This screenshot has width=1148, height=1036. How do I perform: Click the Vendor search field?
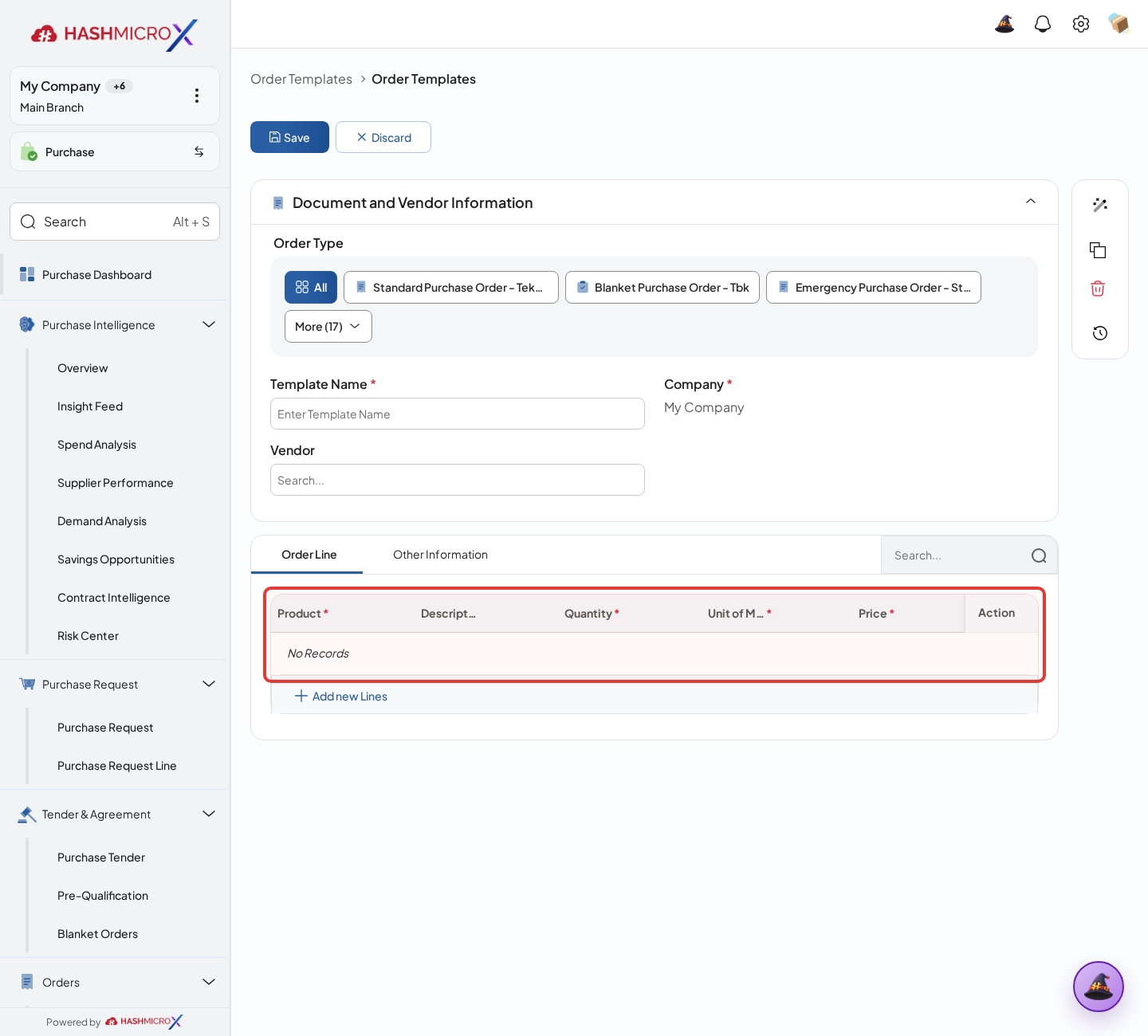[x=458, y=480]
